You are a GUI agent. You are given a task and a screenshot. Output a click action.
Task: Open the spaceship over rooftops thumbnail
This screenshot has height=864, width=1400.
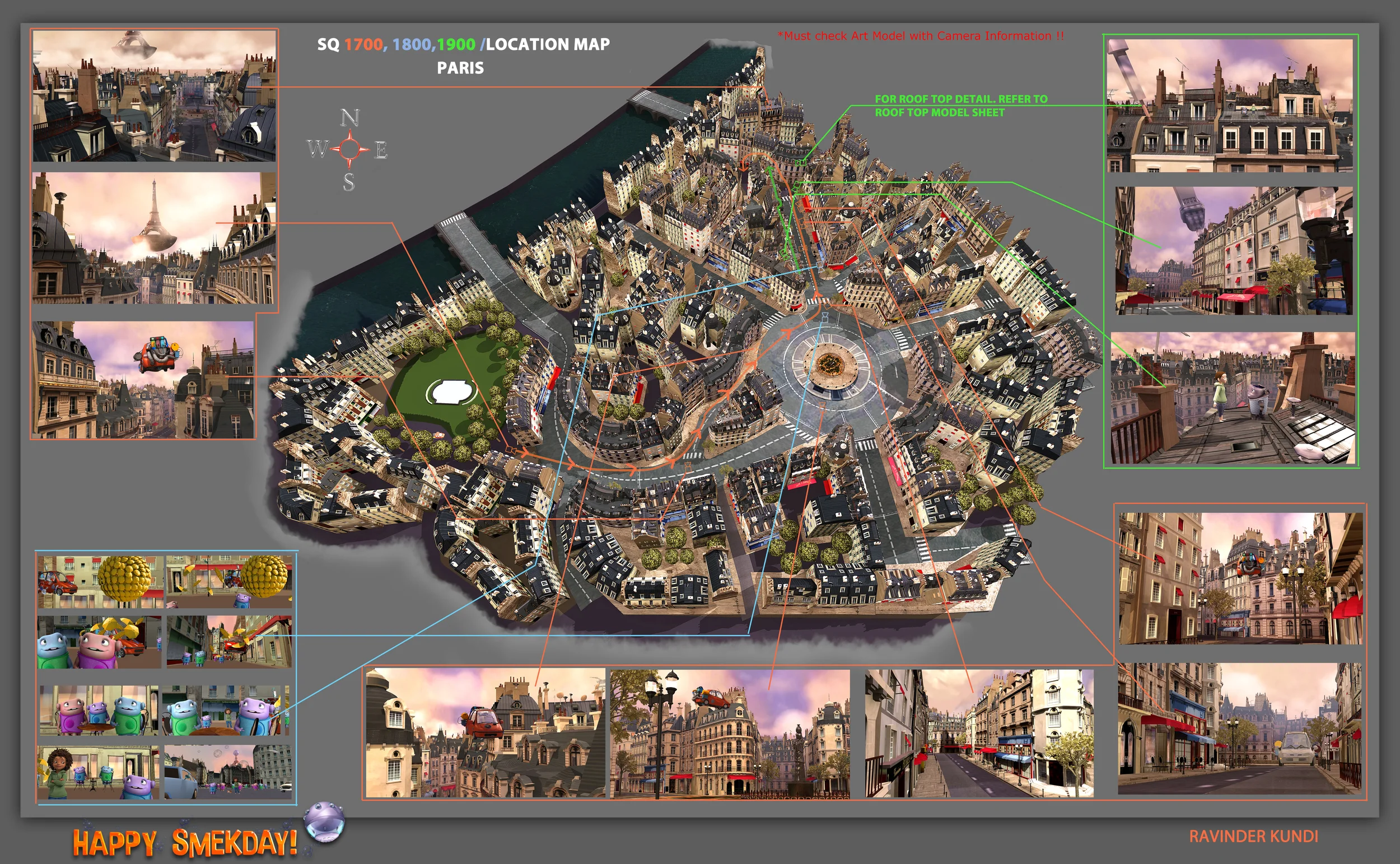(155, 95)
